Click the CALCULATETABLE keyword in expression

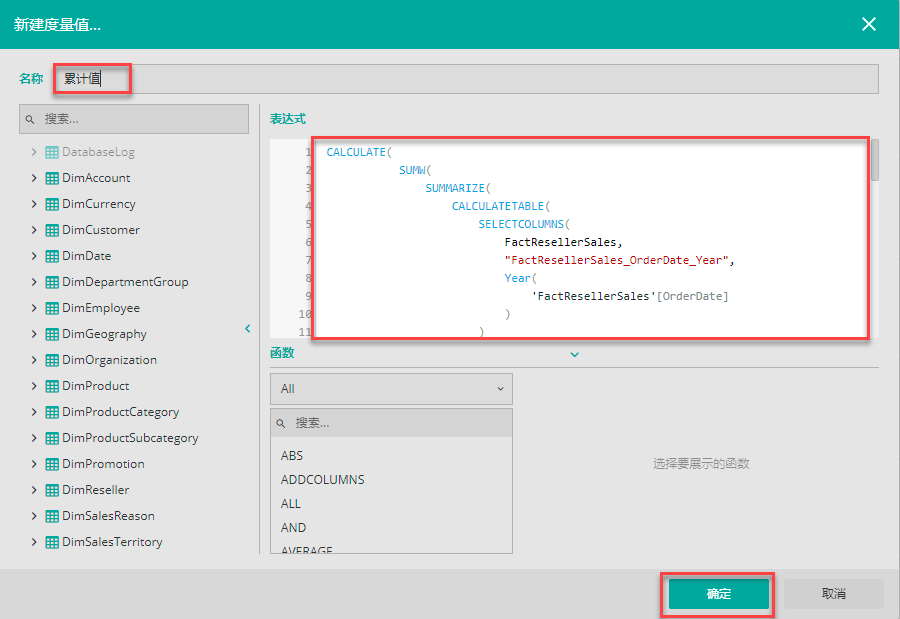[498, 206]
